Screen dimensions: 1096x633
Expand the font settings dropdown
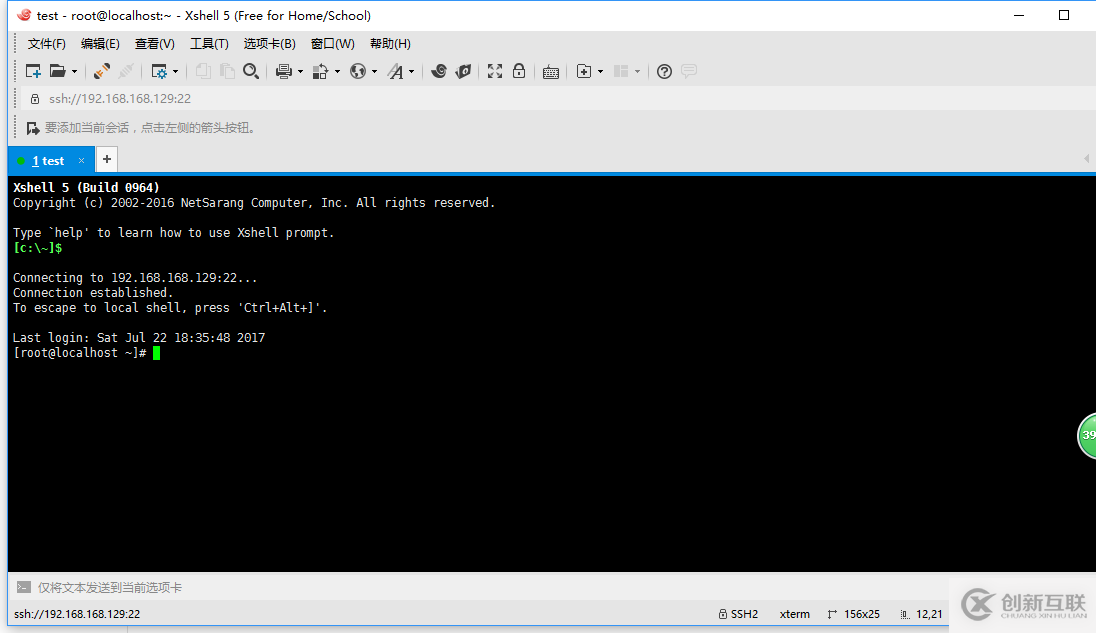pos(412,71)
